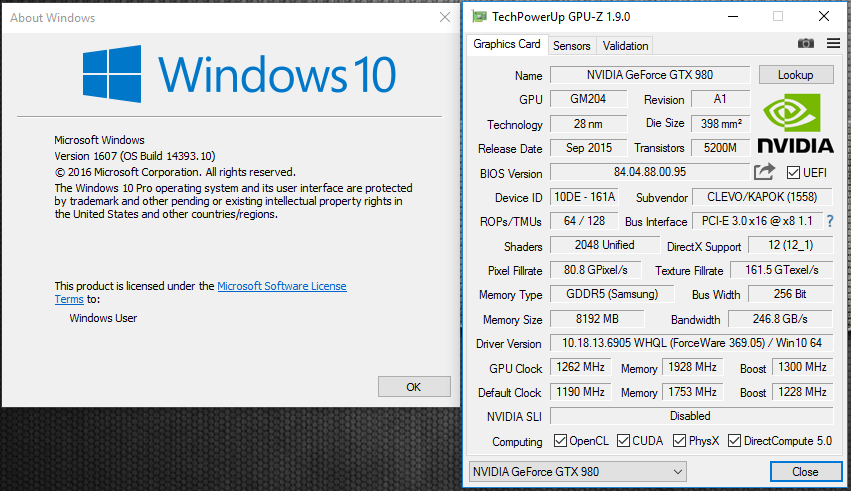The height and width of the screenshot is (491, 851).
Task: Click the Transistors value 5200M
Action: (x=720, y=148)
